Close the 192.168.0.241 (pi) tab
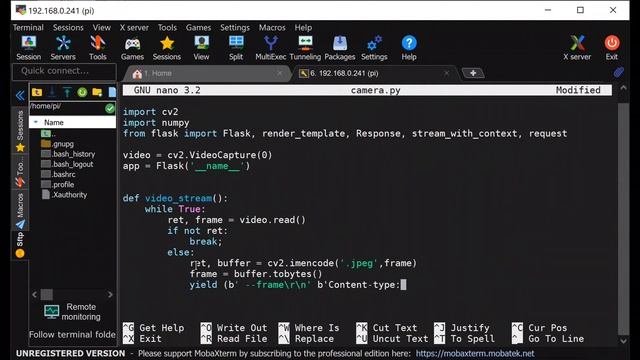This screenshot has width=640, height=360. pos(447,73)
